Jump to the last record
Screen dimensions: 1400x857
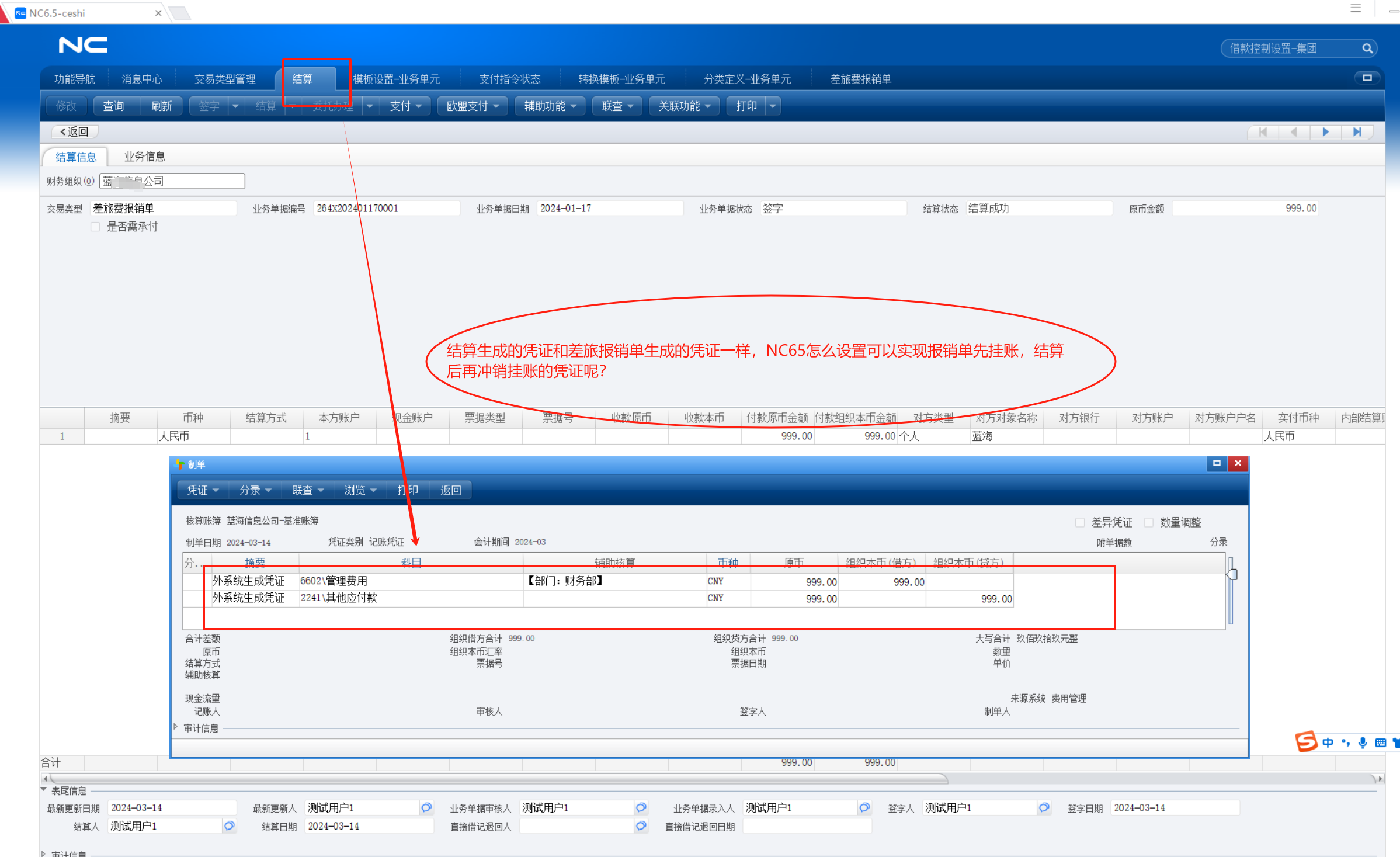[1357, 132]
